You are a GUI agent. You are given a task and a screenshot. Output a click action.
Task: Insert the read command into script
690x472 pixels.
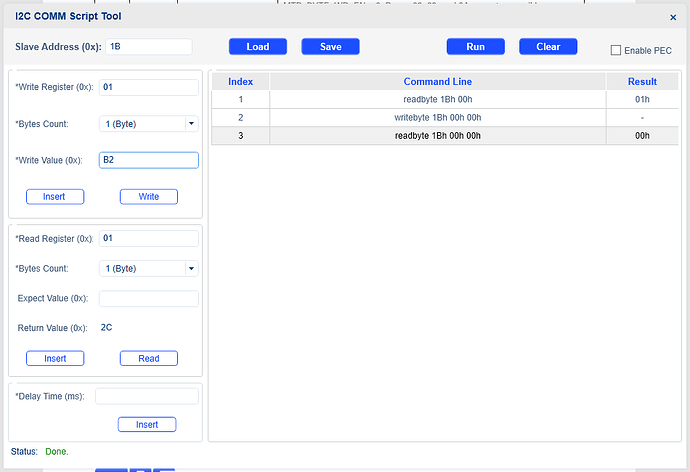(54, 358)
